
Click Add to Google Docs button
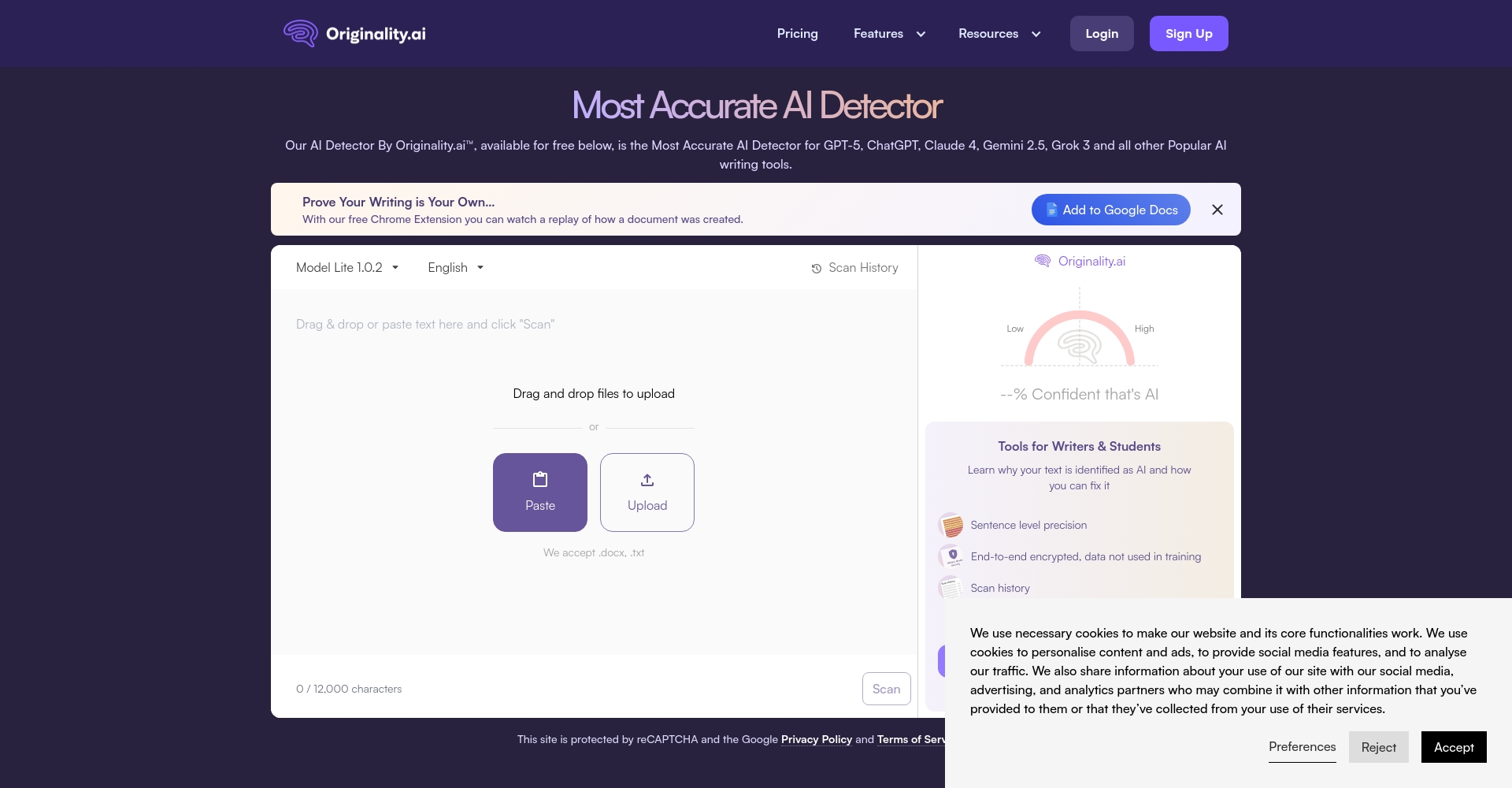coord(1110,210)
